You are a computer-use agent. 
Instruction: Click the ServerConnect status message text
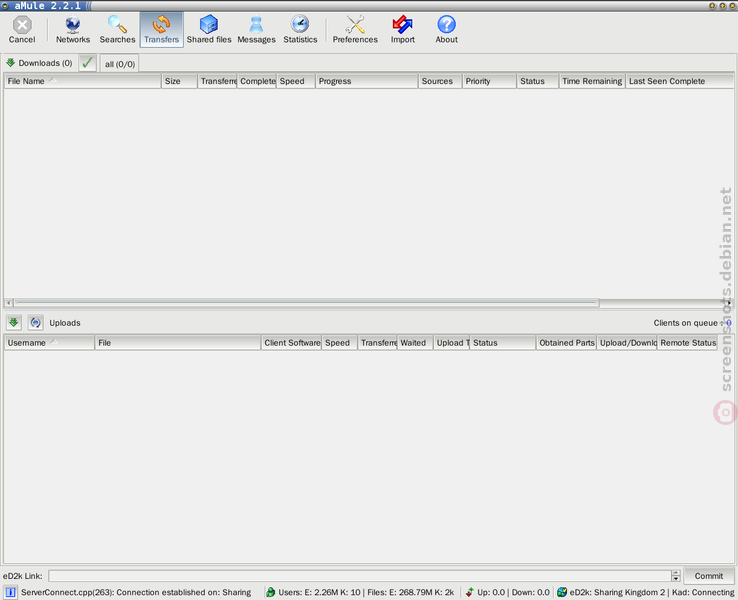136,592
